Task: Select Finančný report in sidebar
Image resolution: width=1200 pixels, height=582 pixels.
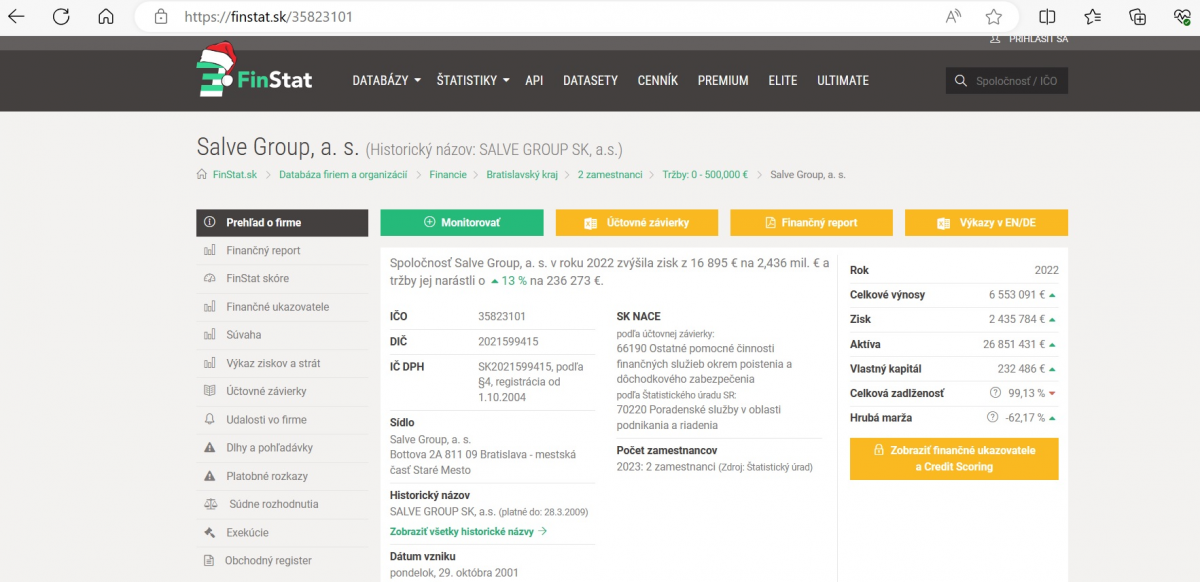Action: tap(263, 251)
